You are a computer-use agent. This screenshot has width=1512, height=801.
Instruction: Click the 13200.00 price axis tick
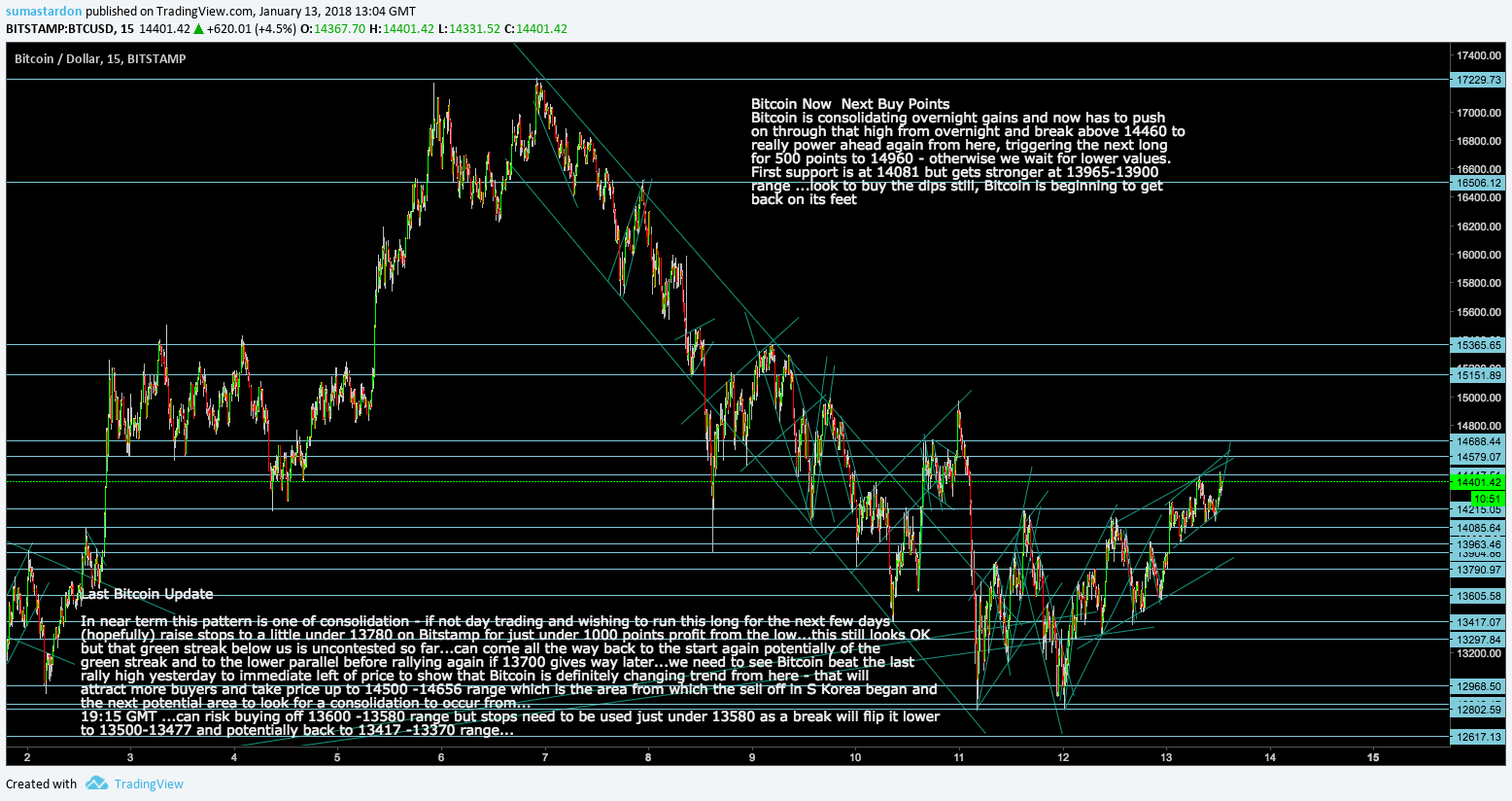pos(1478,654)
